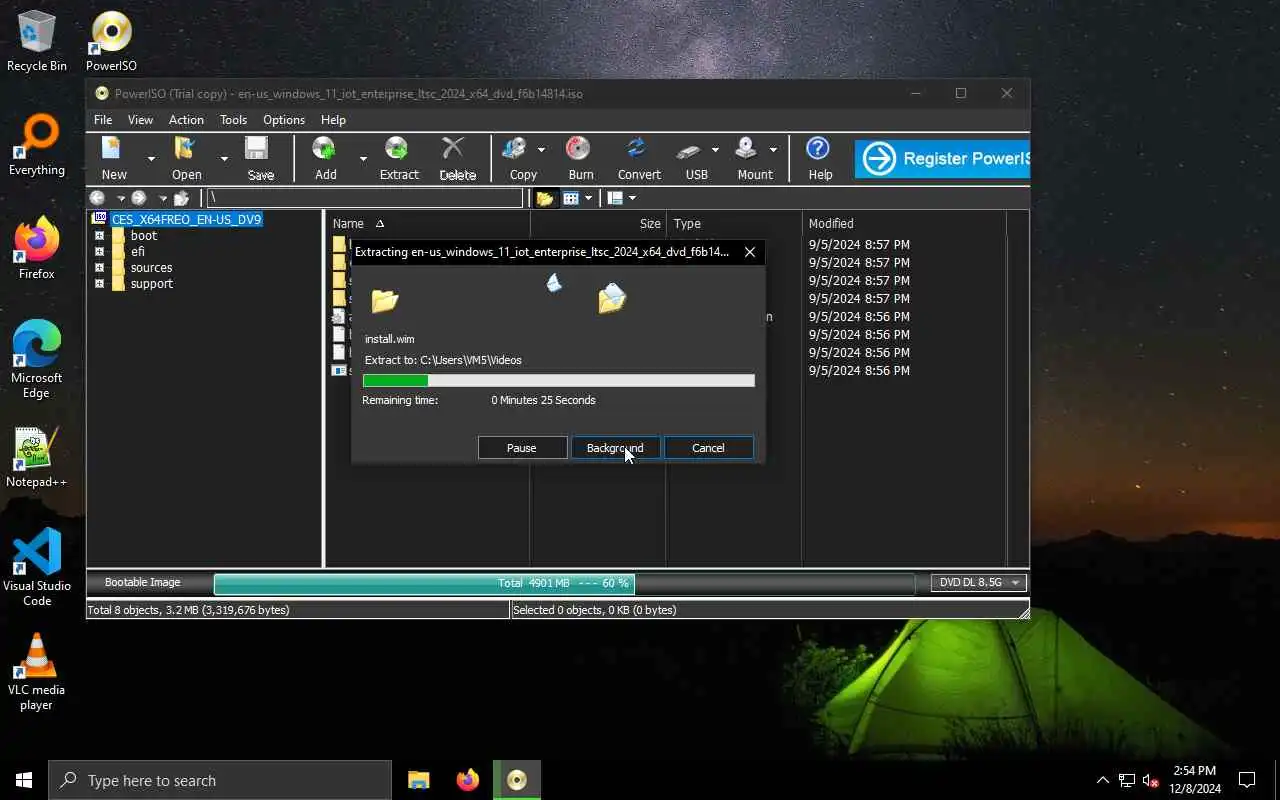1280x800 pixels.
Task: Open the Help menu
Action: (x=333, y=120)
